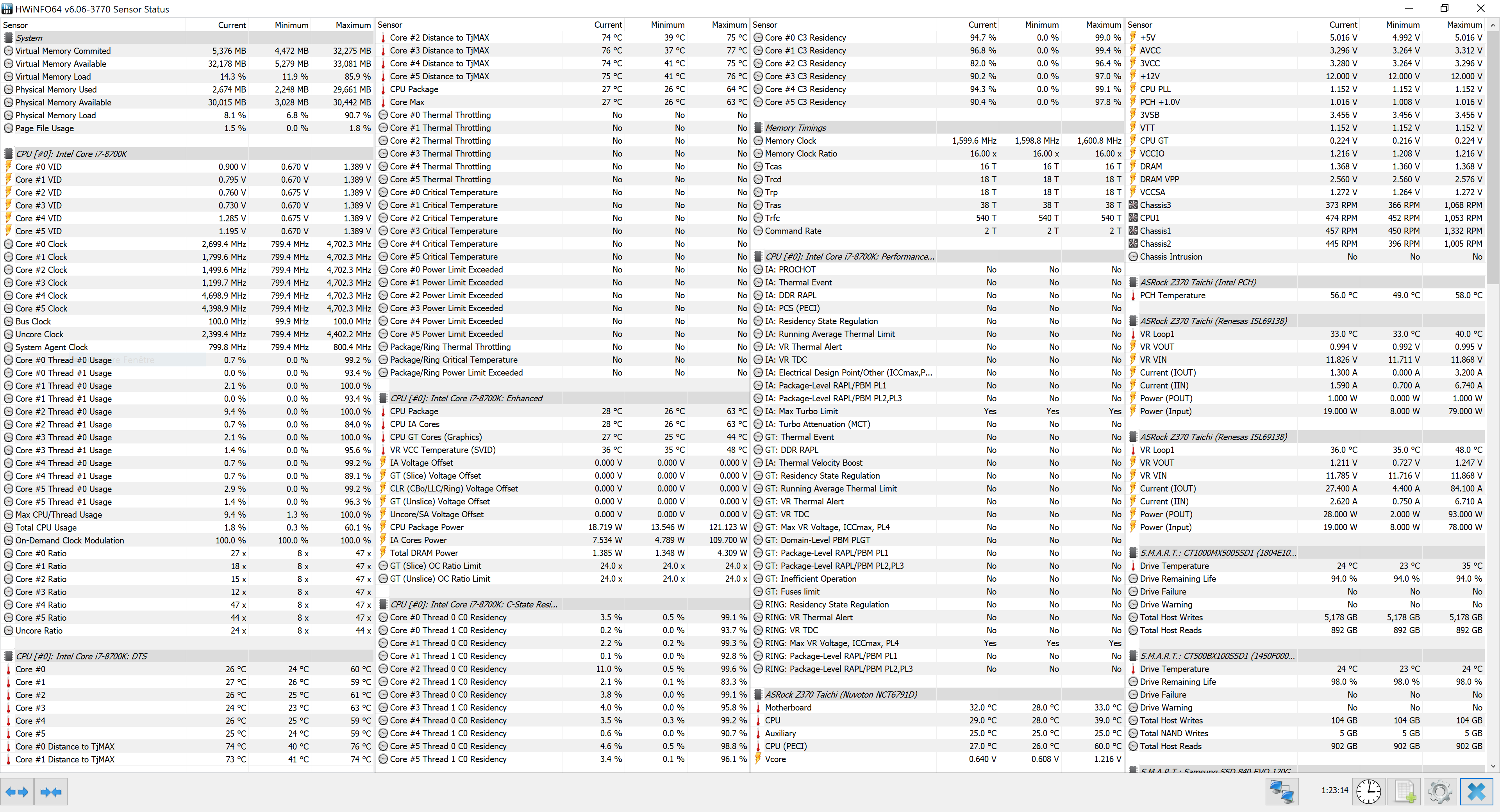
Task: Click the HWiNFO64 title bar app icon
Action: coord(7,9)
